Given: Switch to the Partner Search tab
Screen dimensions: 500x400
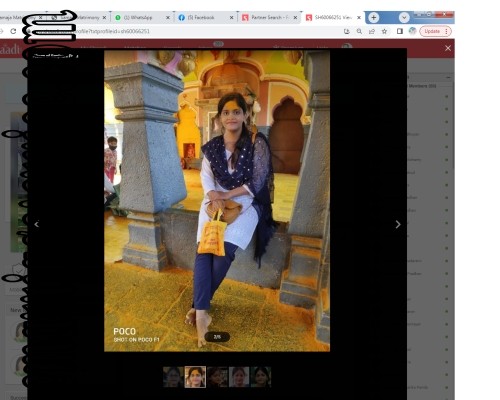Looking at the screenshot, I should point(269,17).
